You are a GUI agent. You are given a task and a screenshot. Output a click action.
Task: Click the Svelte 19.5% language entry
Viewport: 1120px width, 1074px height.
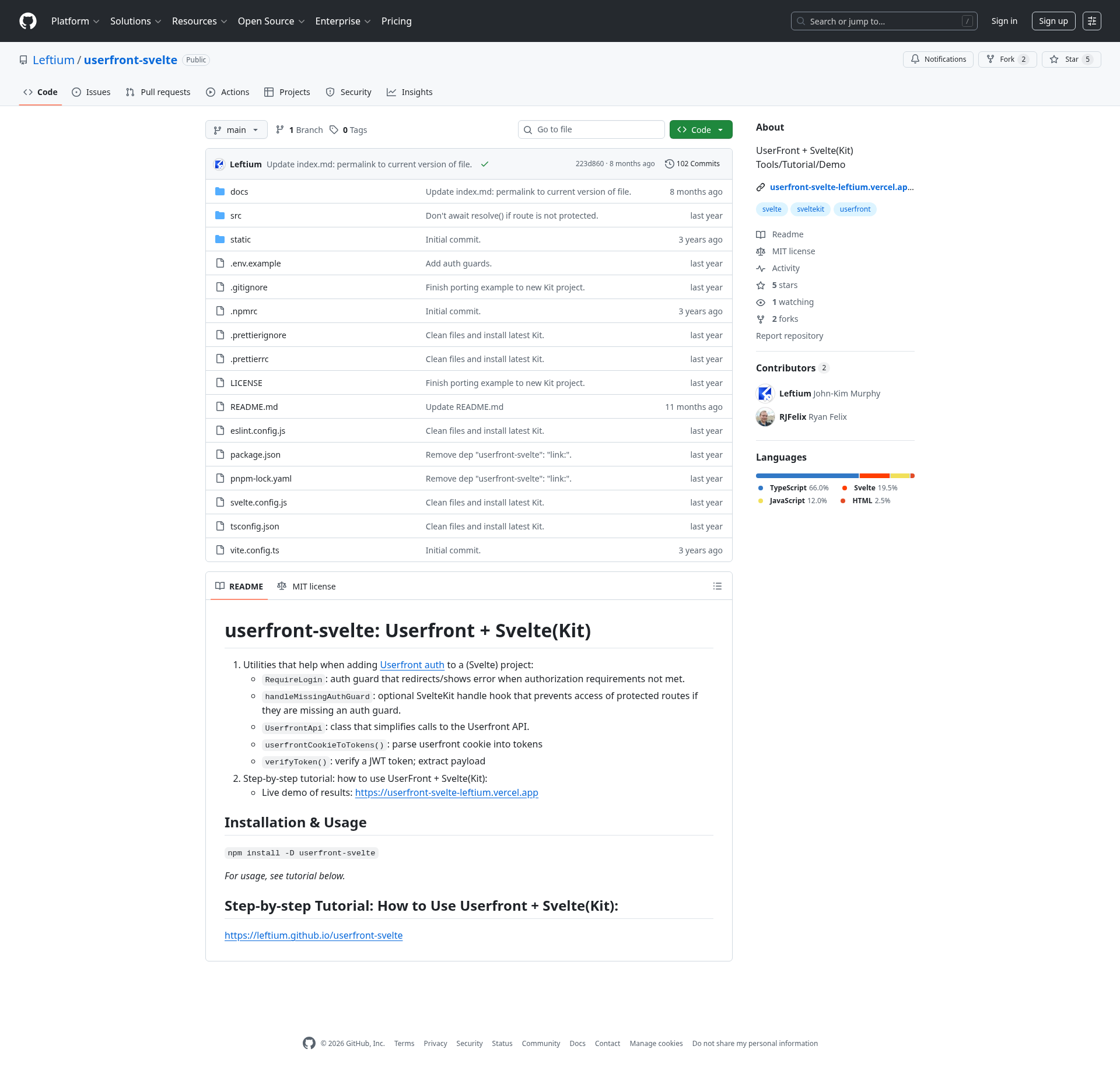pos(870,488)
